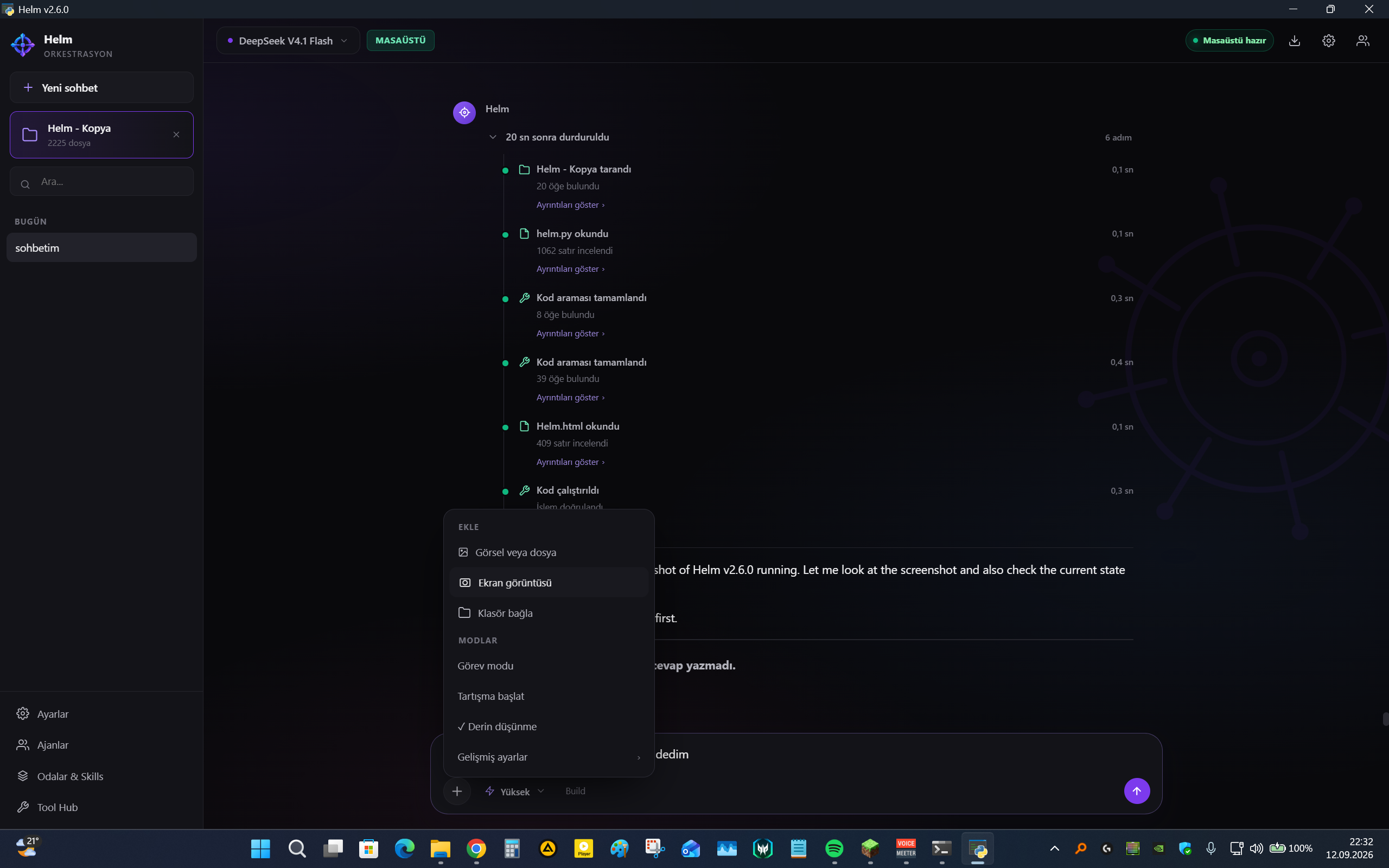Viewport: 1389px width, 868px height.
Task: Click the folder icon beside Helm - Kopya tarandı
Action: (524, 169)
